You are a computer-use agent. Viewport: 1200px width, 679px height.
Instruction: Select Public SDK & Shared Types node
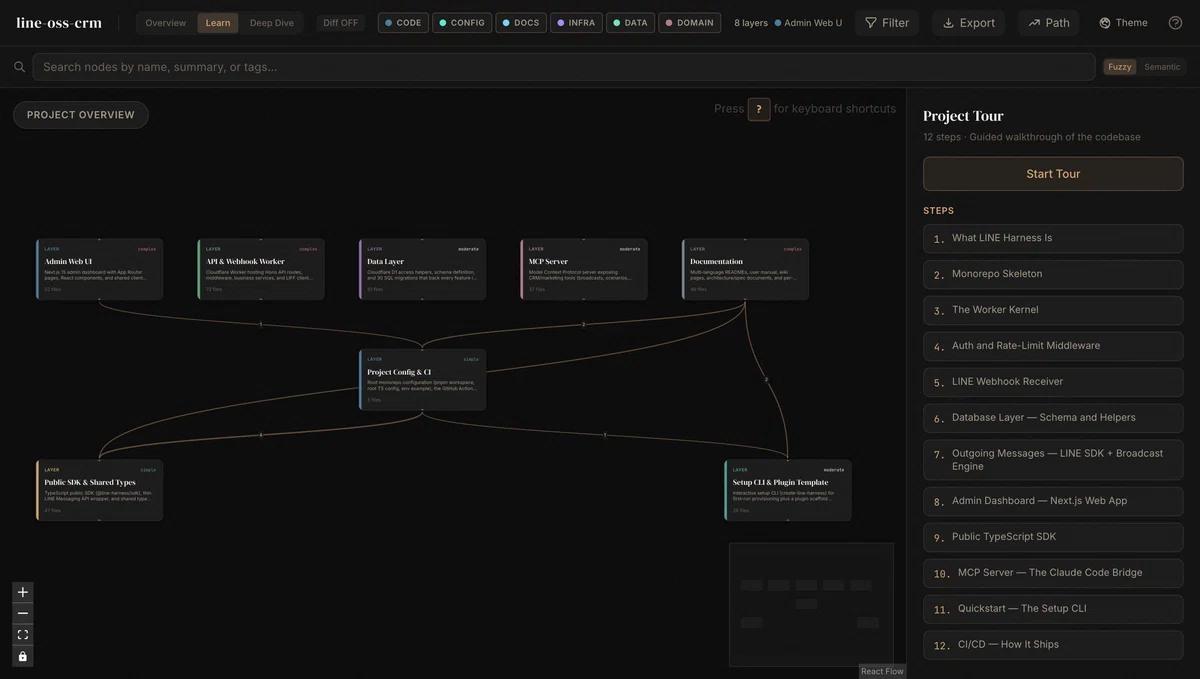[100, 490]
